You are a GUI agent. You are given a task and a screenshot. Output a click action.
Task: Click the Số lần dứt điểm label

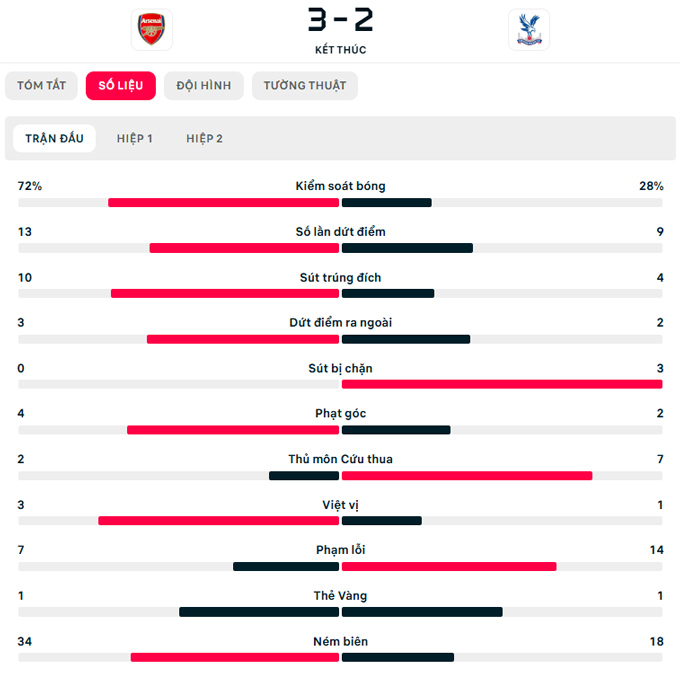[x=340, y=232]
